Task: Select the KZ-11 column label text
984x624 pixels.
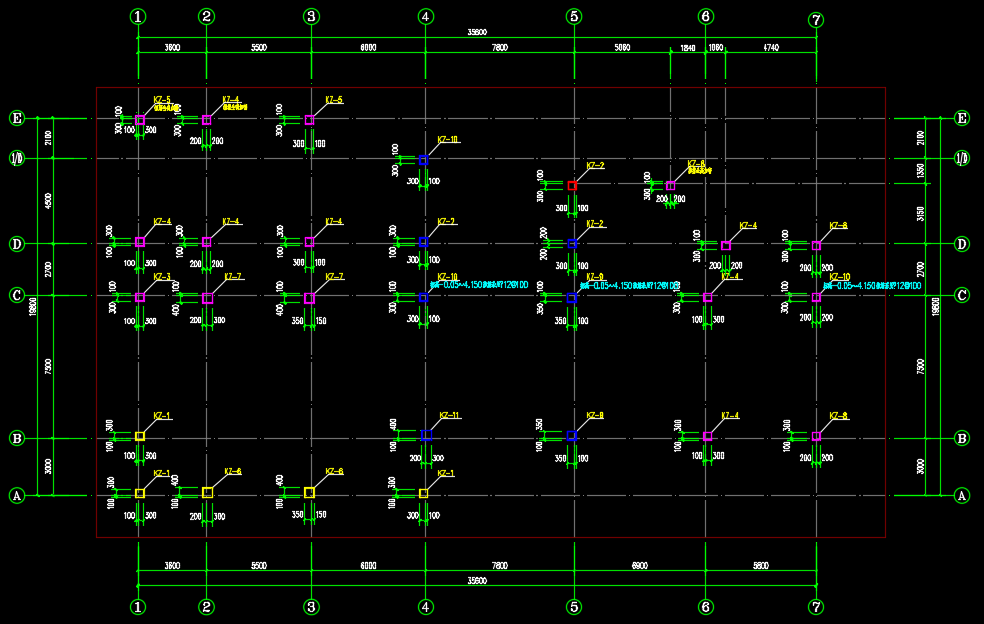Action: (449, 415)
